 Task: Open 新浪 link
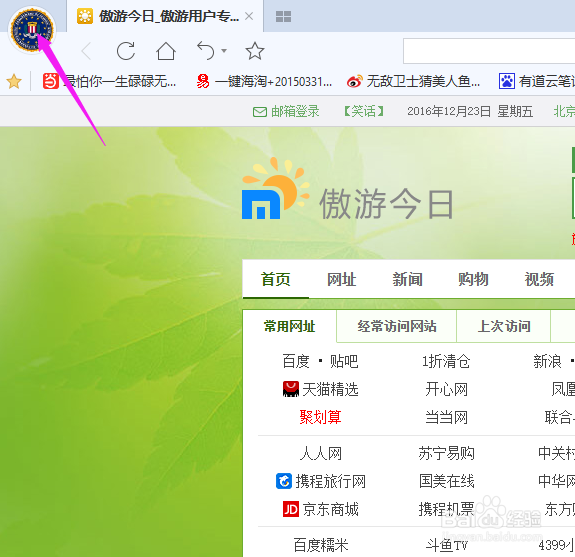547,362
